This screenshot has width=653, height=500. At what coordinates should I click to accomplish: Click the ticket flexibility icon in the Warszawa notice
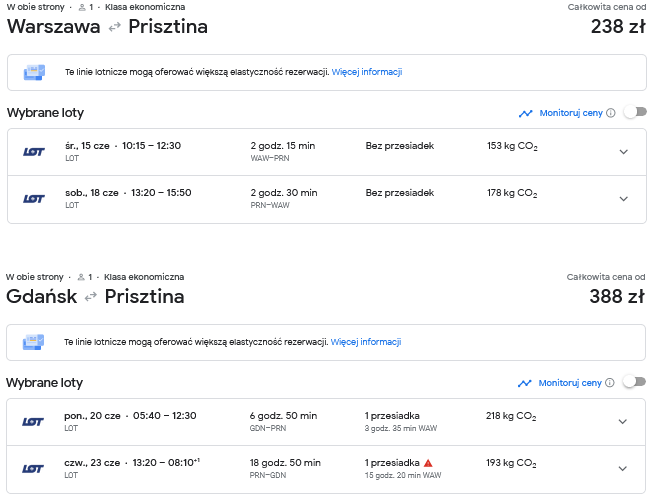[34, 72]
